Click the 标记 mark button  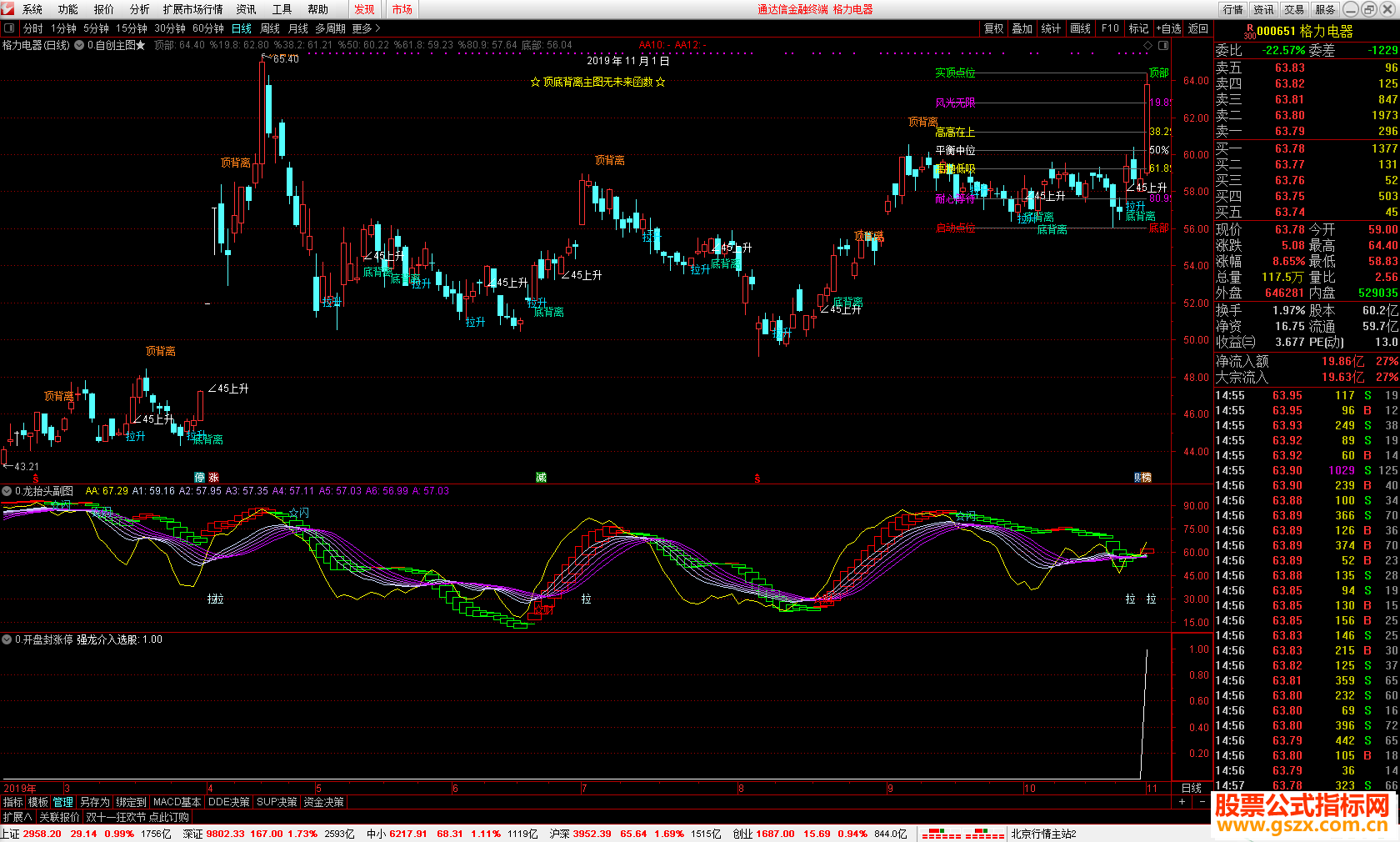1138,28
